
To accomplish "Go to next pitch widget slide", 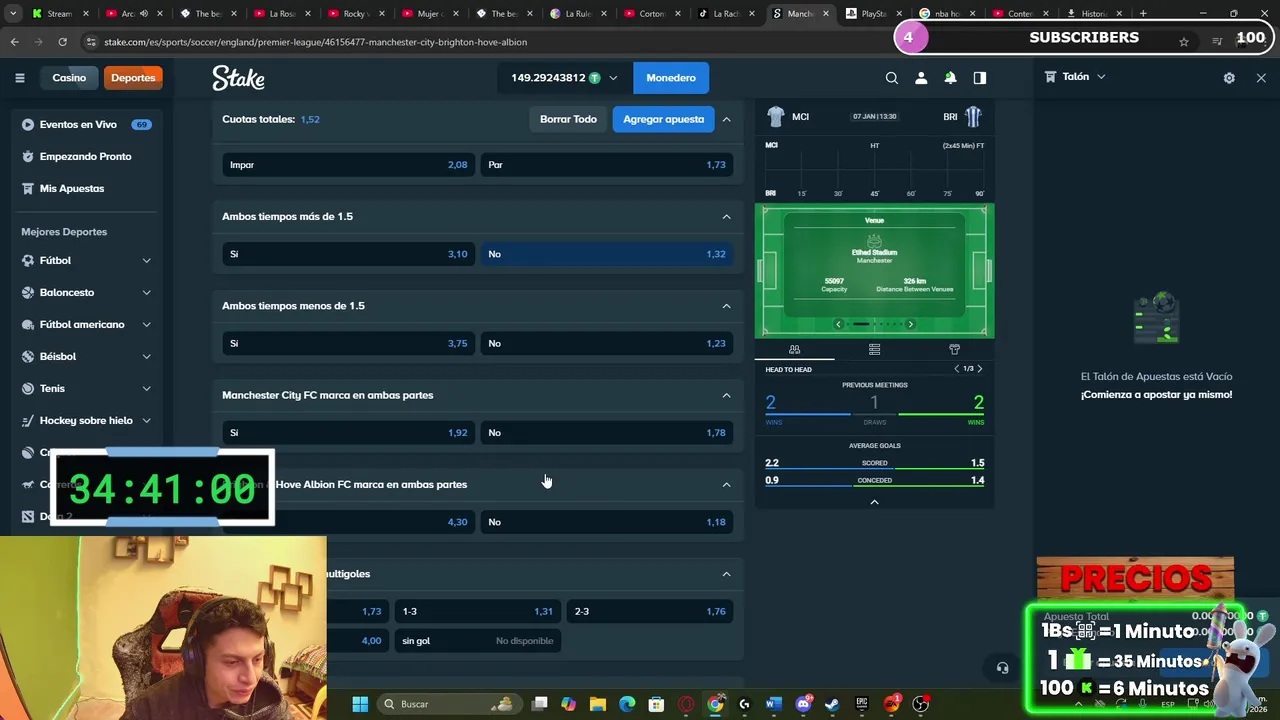I will [x=910, y=324].
